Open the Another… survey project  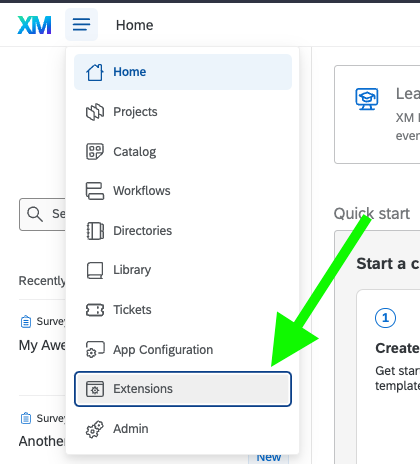pyautogui.click(x=42, y=441)
